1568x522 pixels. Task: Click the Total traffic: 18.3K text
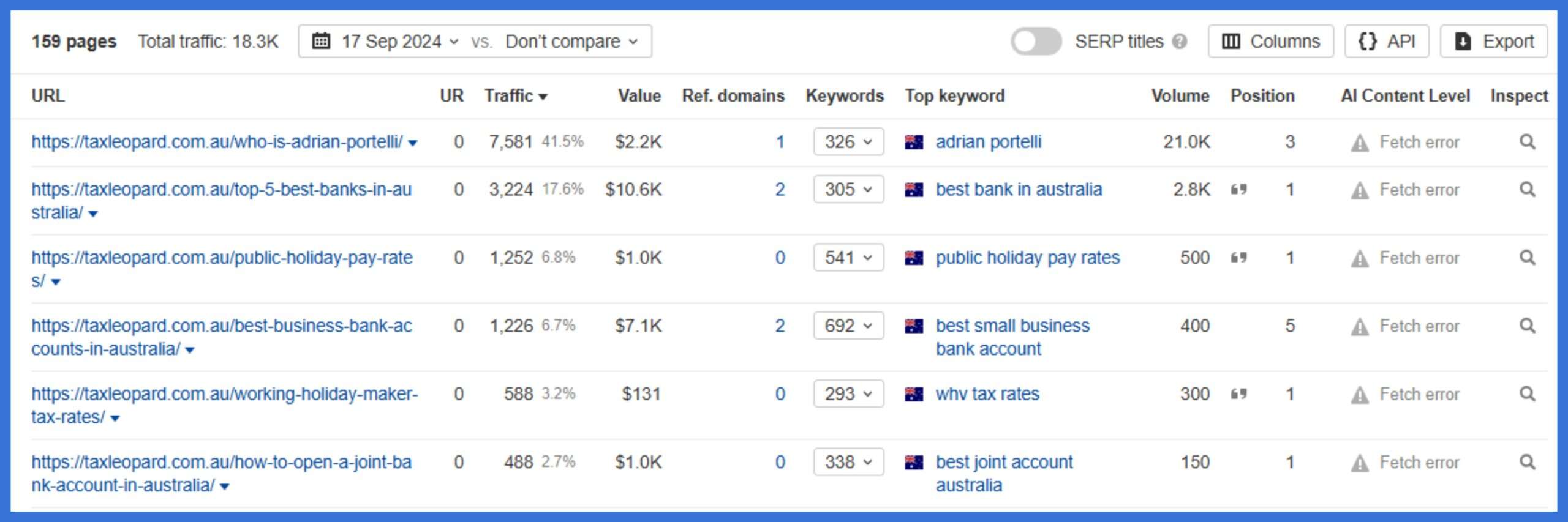pyautogui.click(x=208, y=42)
